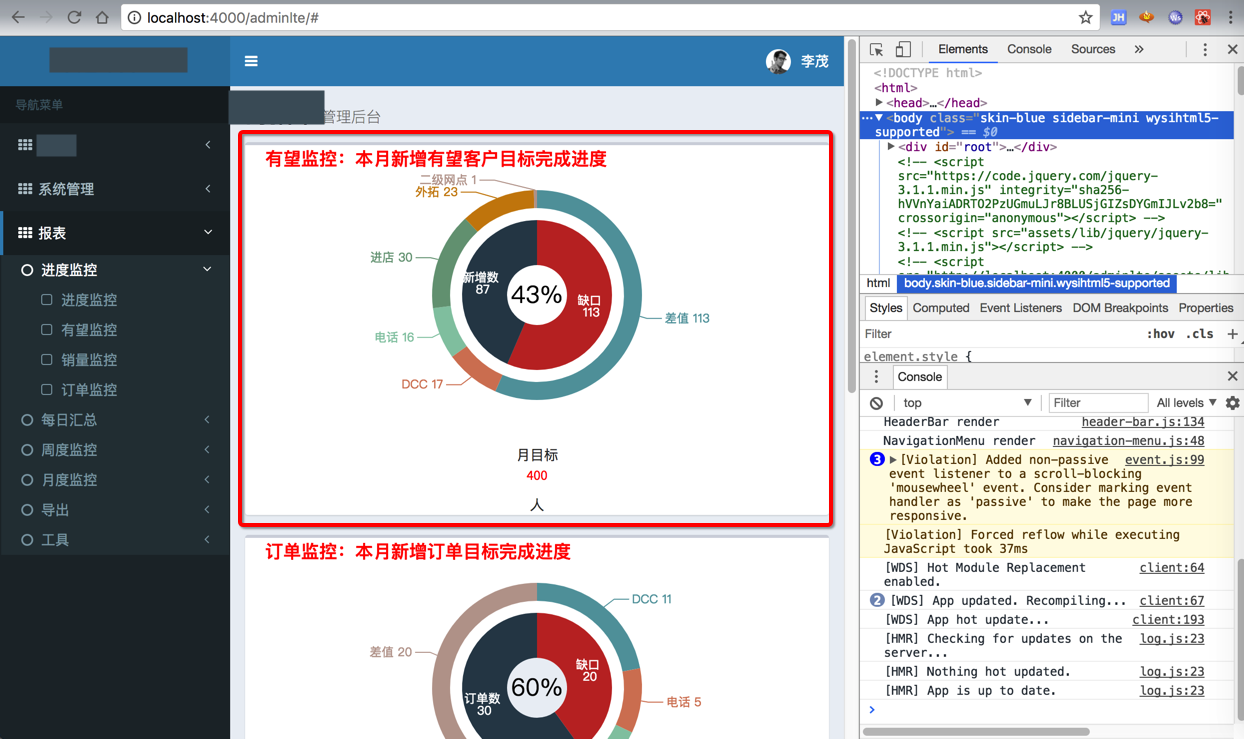1244x740 pixels.
Task: Expand the Violation message triangle
Action: click(x=893, y=460)
